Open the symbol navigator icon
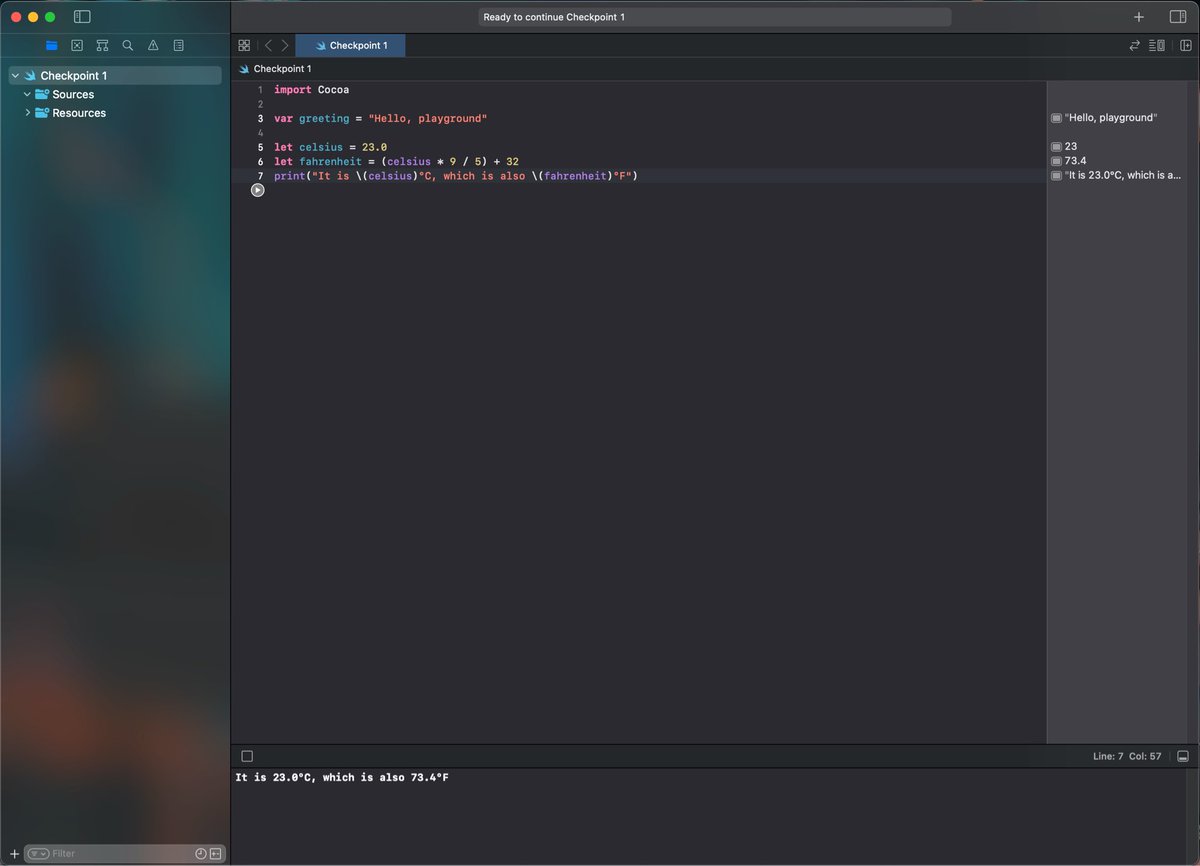 coord(102,45)
